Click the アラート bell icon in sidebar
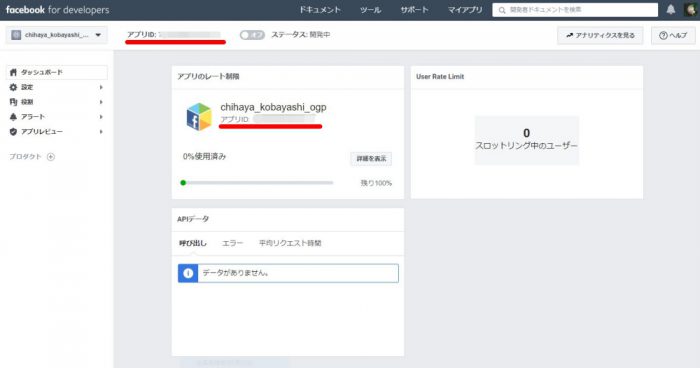Viewport: 700px width, 368px height. tap(13, 117)
